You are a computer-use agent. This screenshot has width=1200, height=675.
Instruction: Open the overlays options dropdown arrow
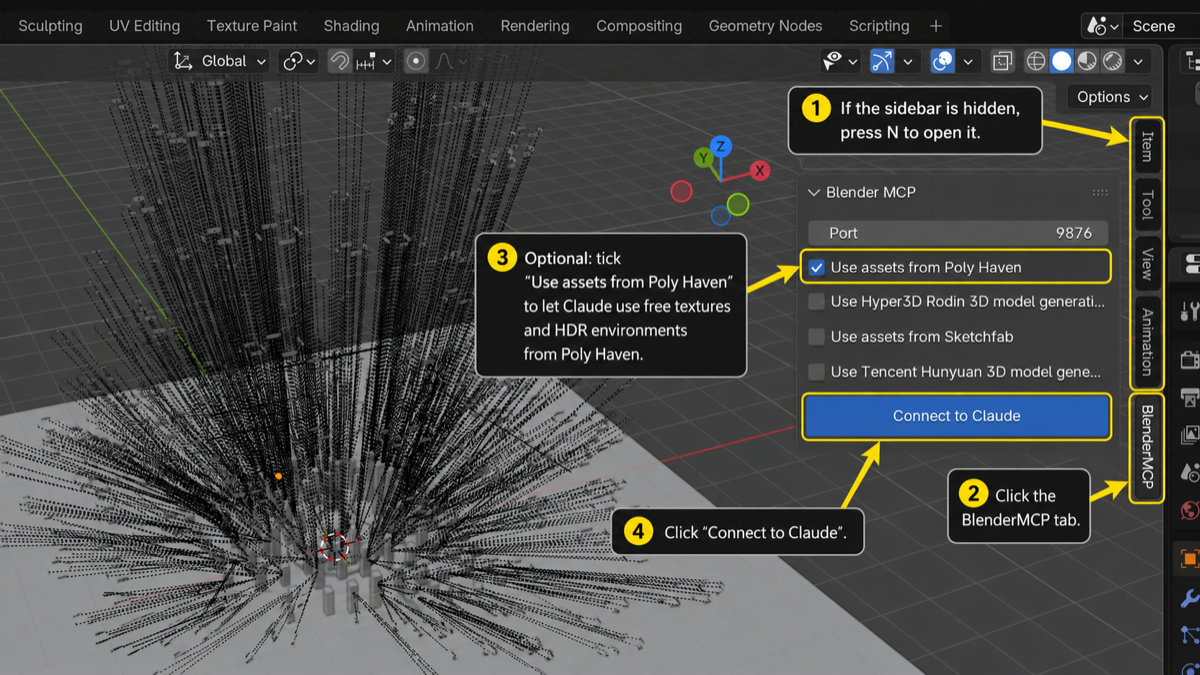point(968,61)
